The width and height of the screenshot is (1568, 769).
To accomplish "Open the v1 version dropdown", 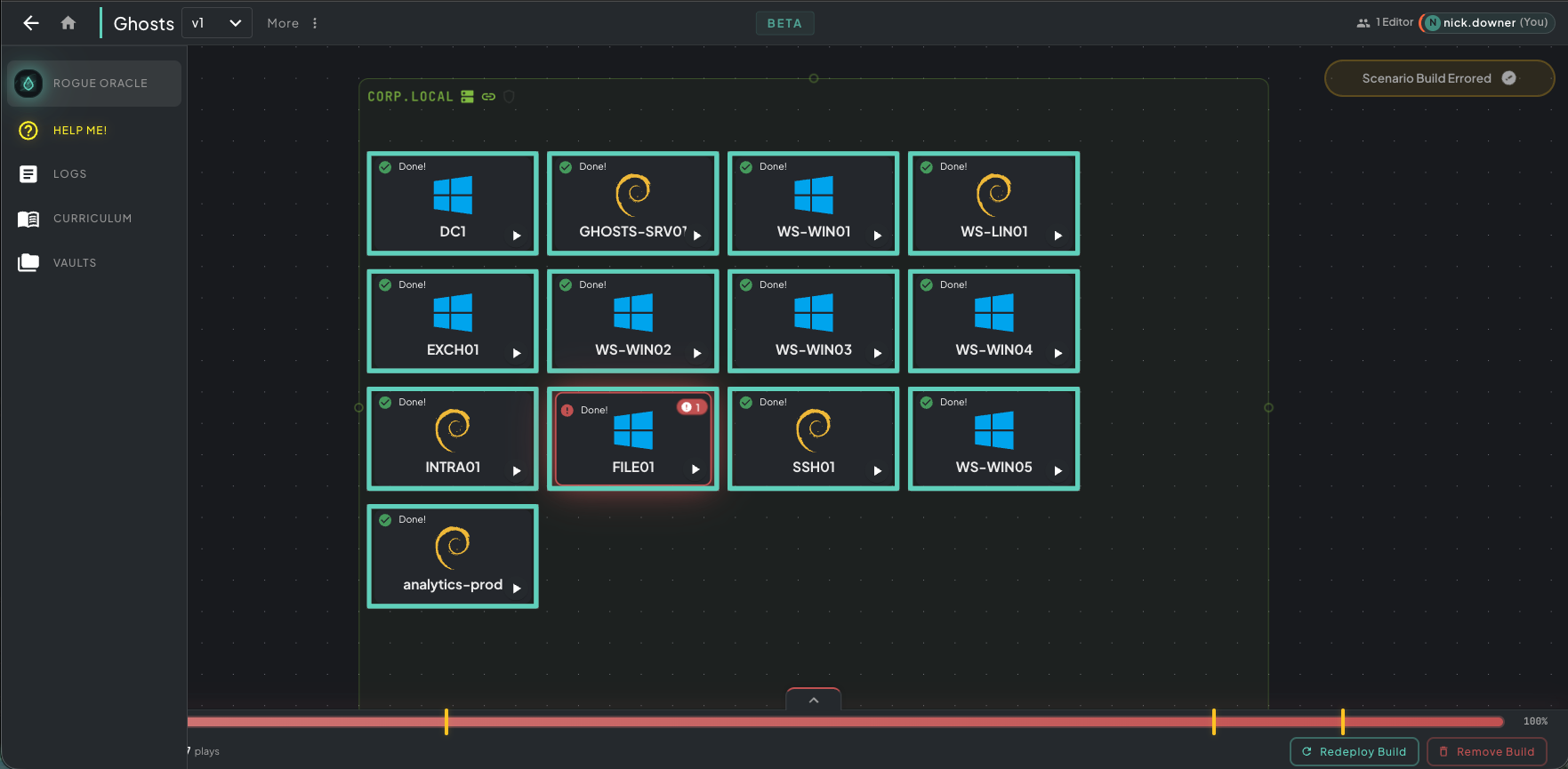I will [x=217, y=23].
